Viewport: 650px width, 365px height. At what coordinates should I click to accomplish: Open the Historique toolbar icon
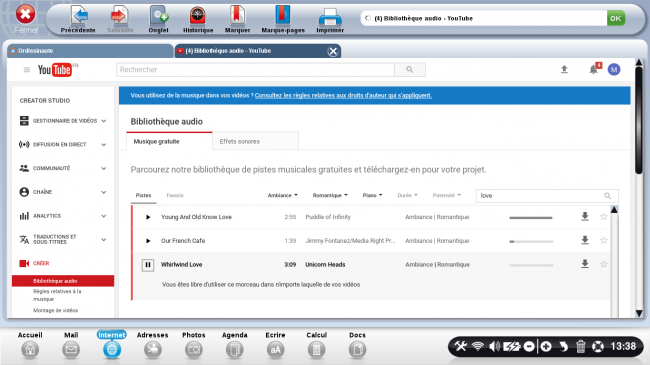pyautogui.click(x=198, y=19)
